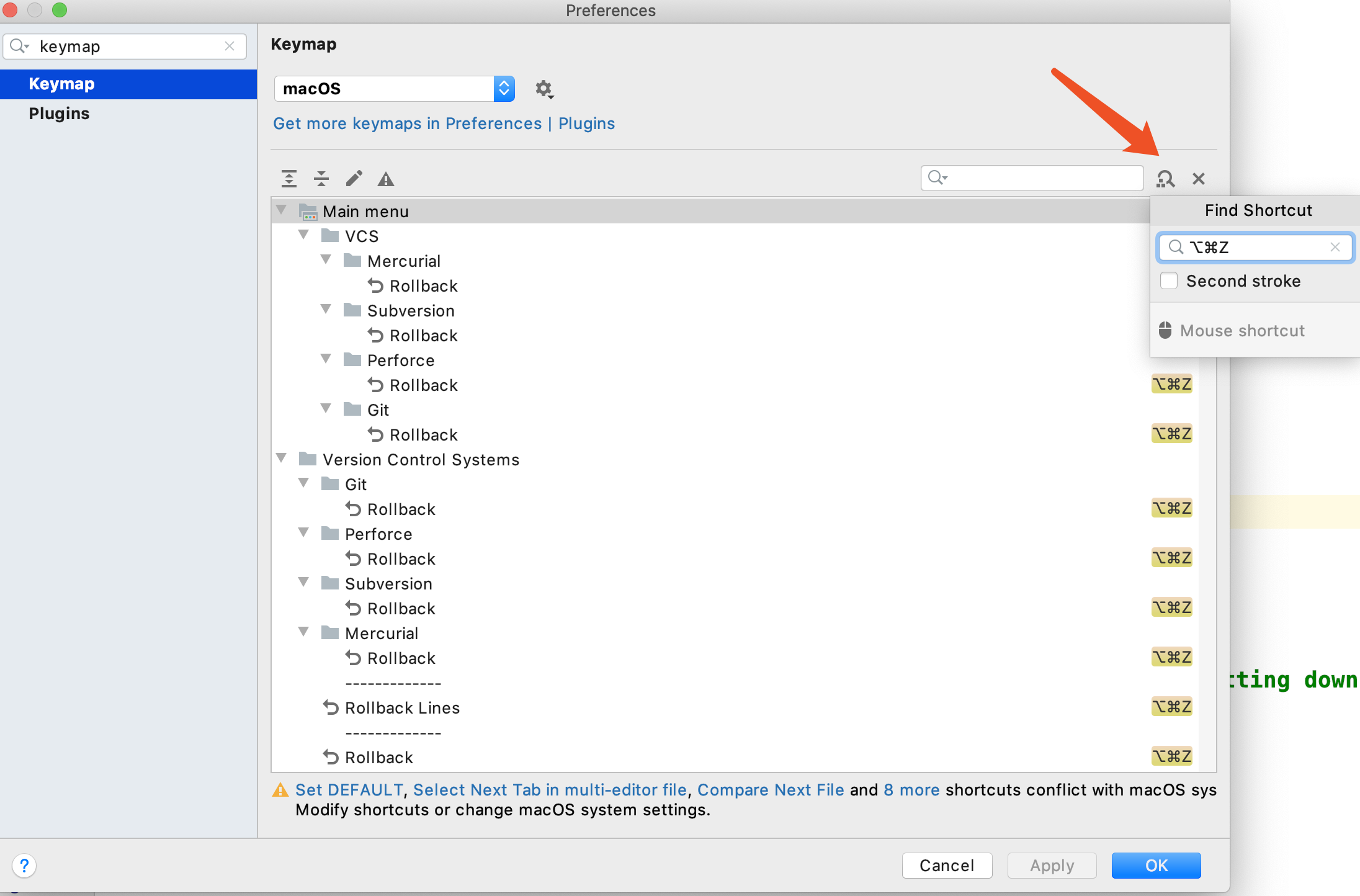Select Plugins in the settings sidebar

pyautogui.click(x=128, y=114)
